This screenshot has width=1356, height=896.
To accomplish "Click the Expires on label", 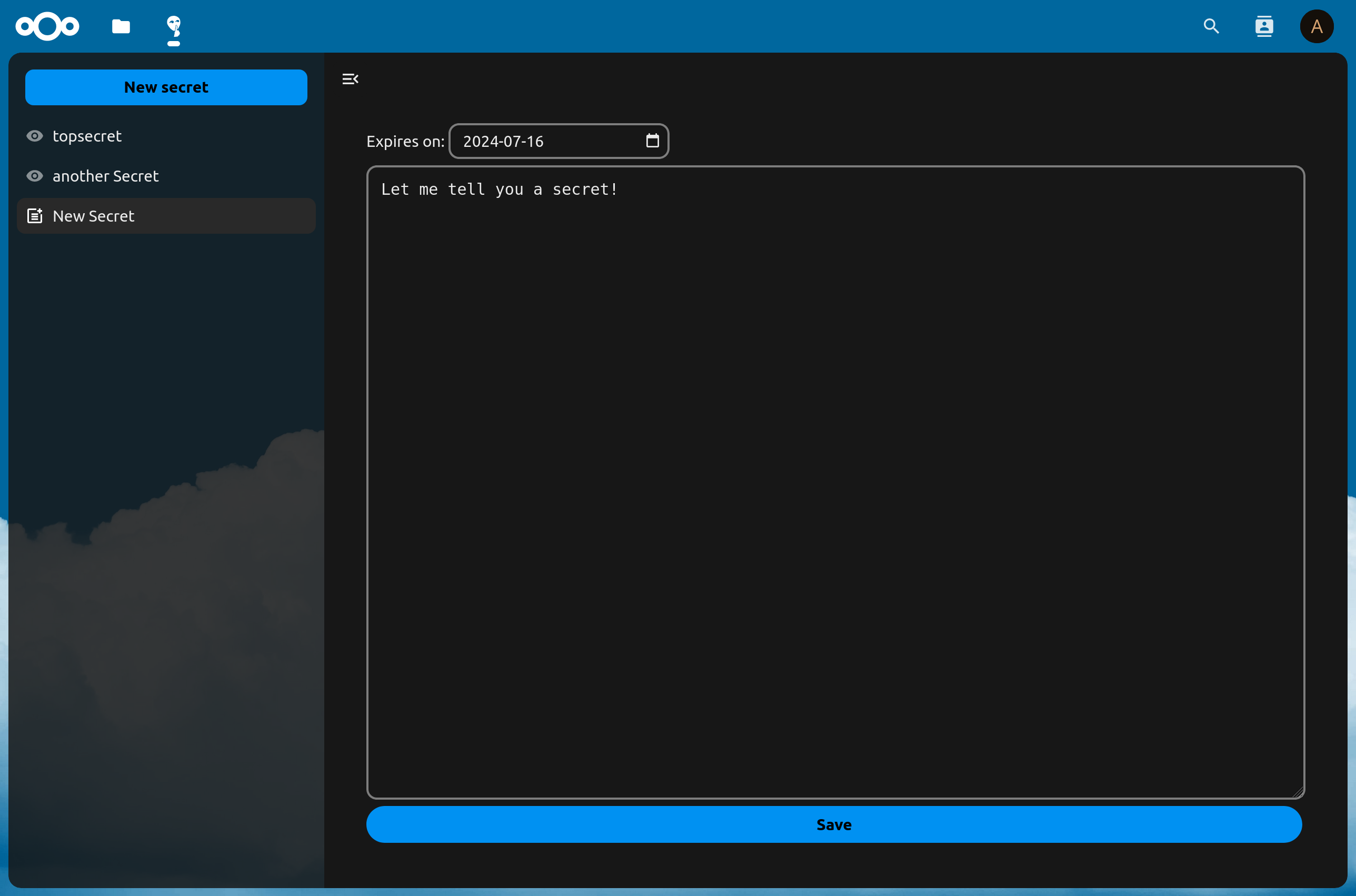I will (405, 141).
